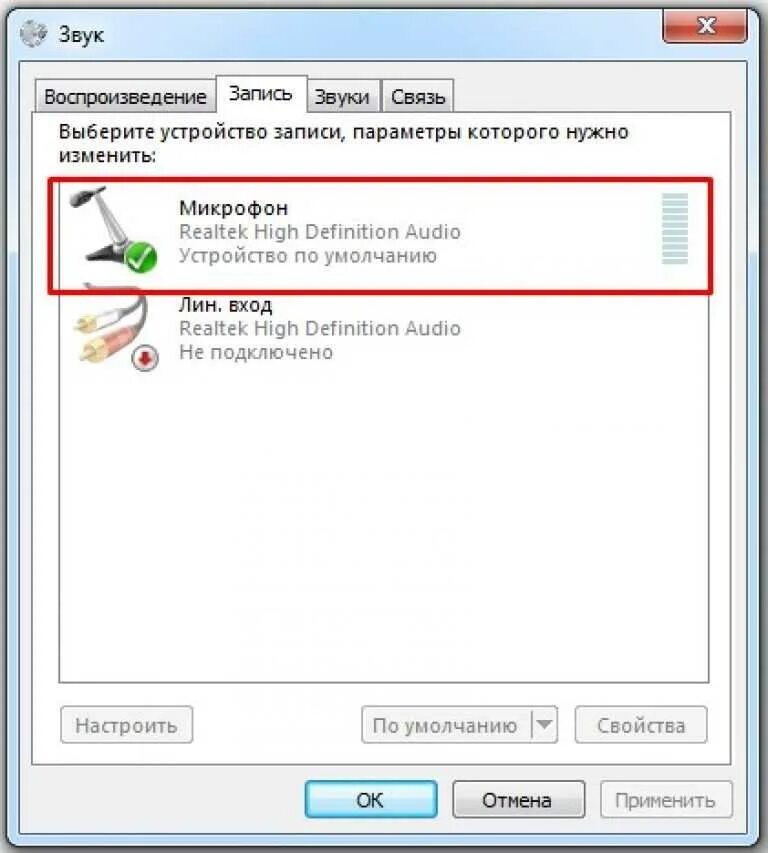Click the green default-device checkmark badge
This screenshot has height=853, width=768.
click(x=141, y=258)
